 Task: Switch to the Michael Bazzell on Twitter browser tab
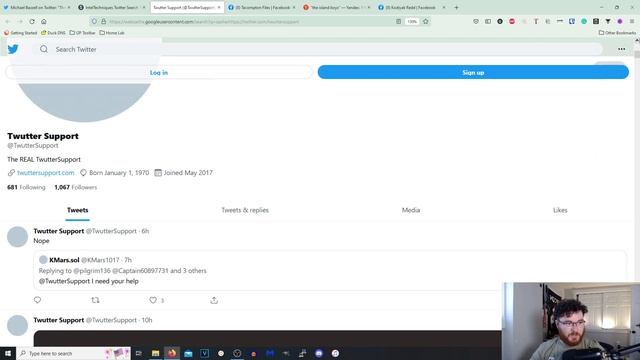(x=36, y=7)
